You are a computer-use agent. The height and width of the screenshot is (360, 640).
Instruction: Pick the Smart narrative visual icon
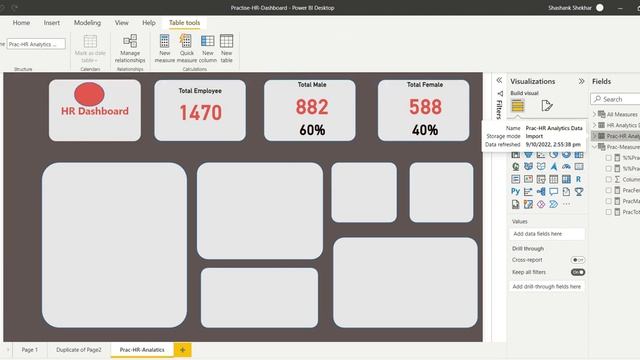click(567, 191)
